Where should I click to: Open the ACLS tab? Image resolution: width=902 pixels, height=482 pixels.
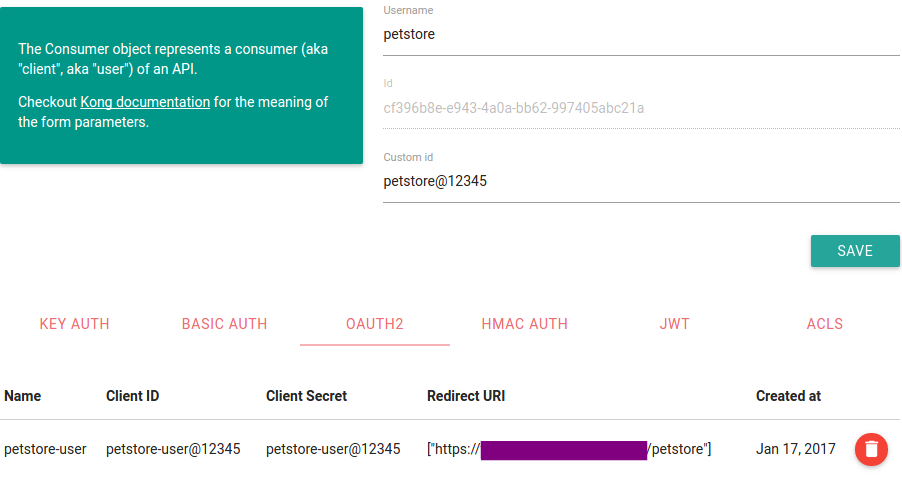pos(825,324)
